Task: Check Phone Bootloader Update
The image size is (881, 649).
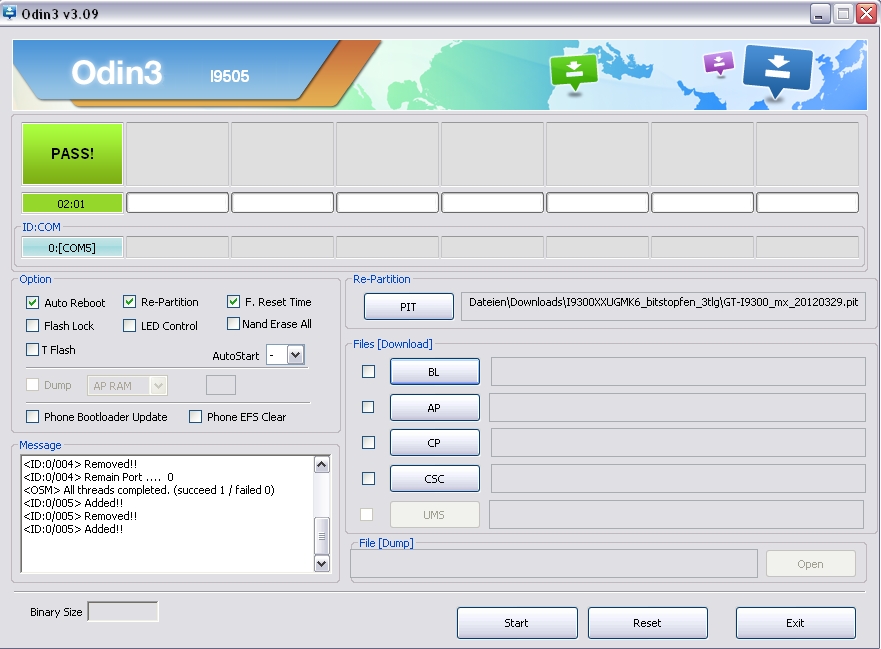Action: point(32,416)
